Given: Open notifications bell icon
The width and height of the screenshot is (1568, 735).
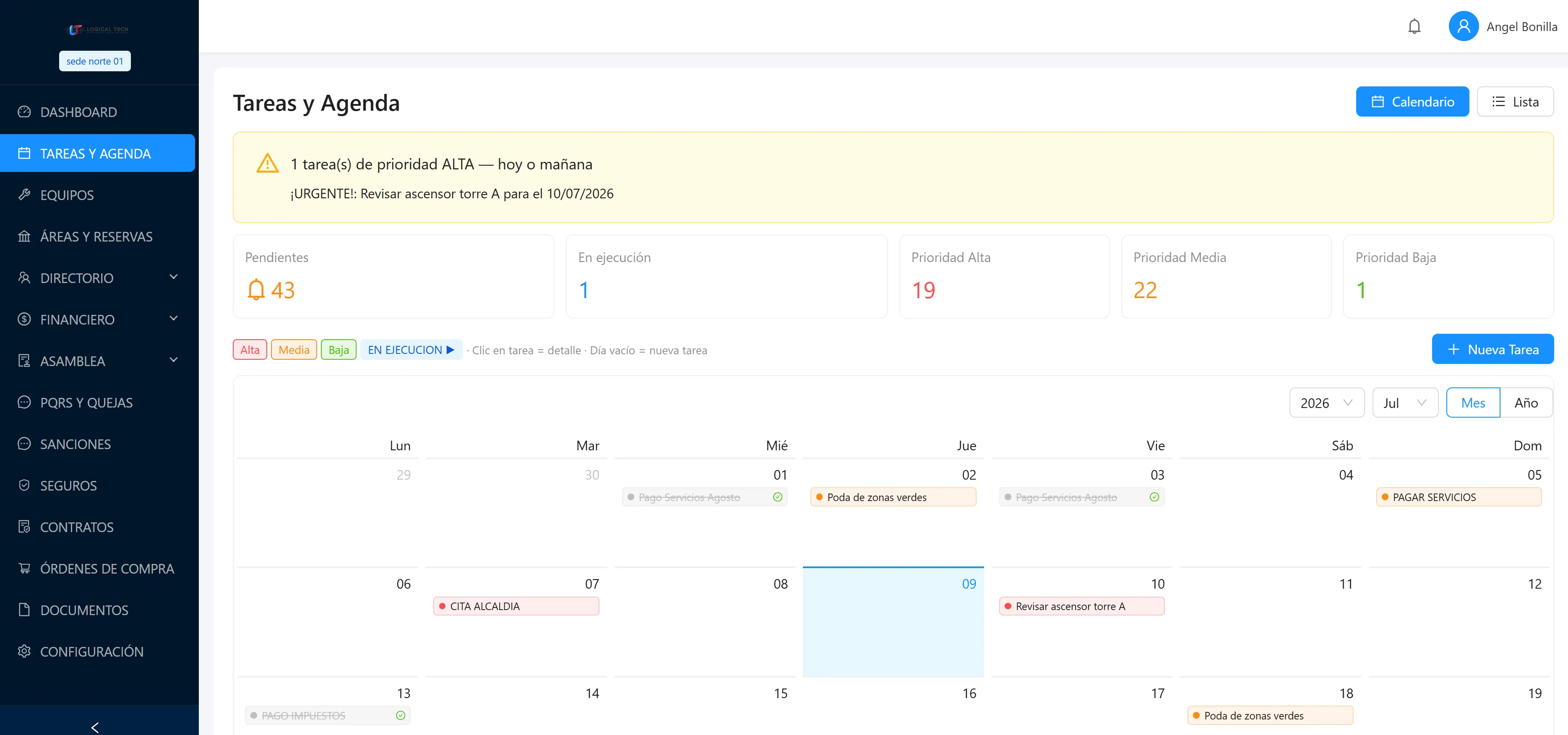Looking at the screenshot, I should coord(1414,26).
